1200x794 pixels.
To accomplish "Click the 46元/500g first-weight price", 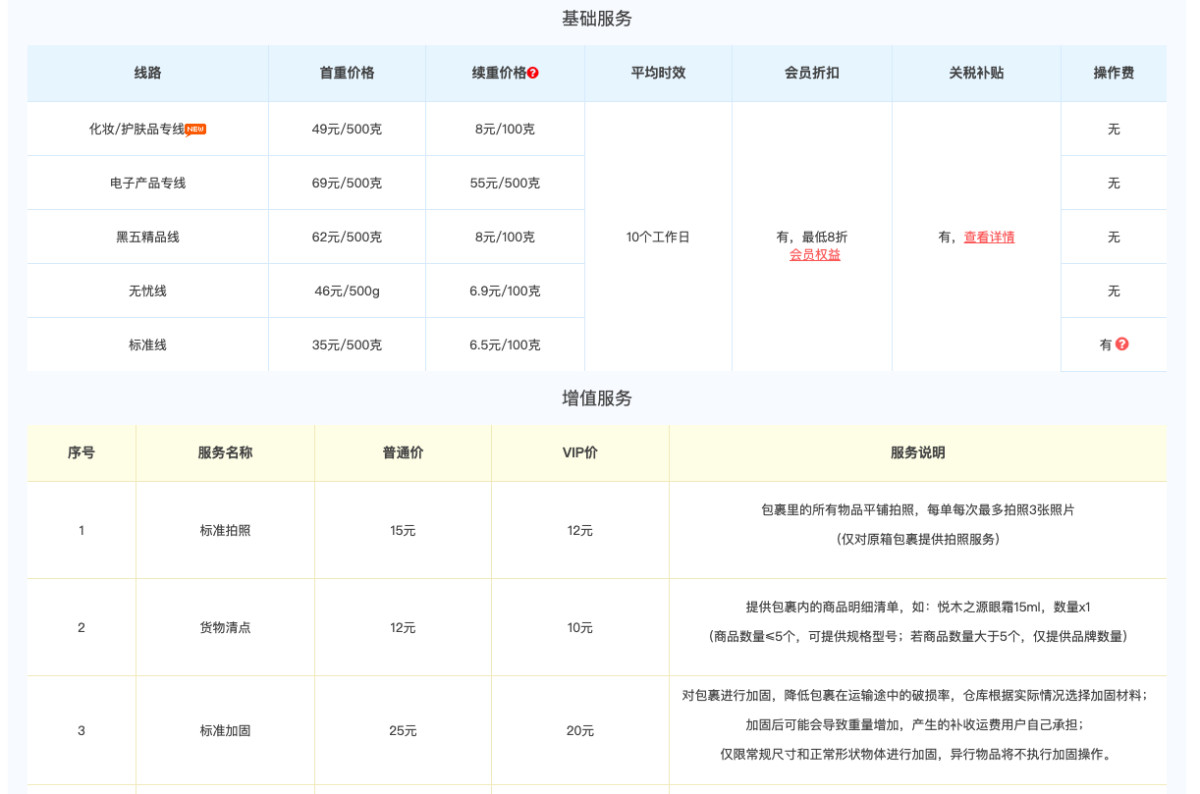I will 347,291.
